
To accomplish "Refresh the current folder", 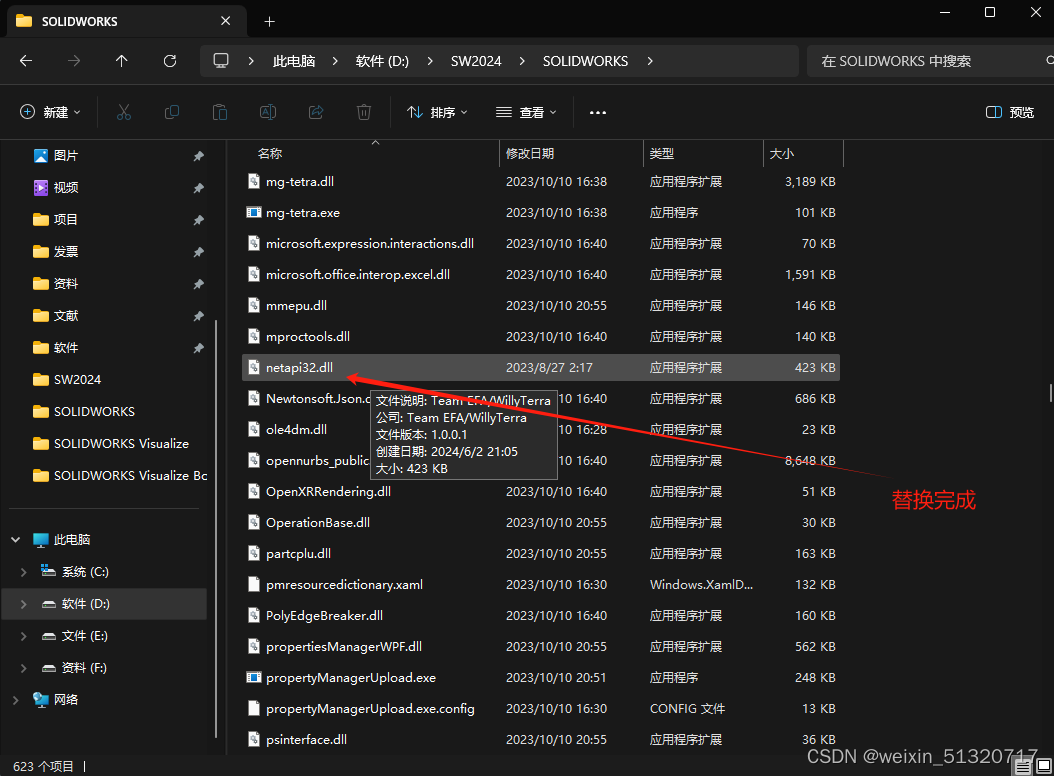I will (x=170, y=61).
